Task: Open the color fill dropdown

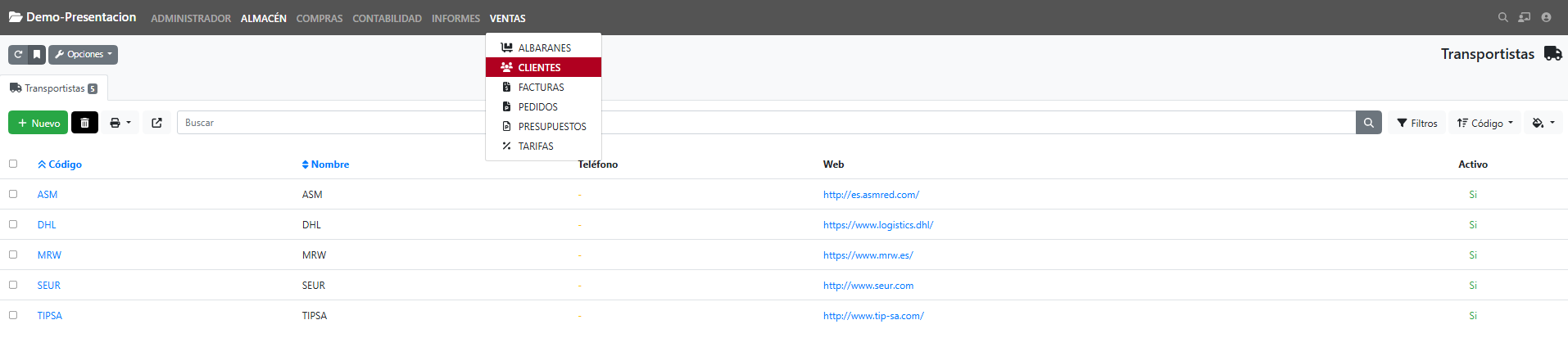Action: tap(1543, 123)
